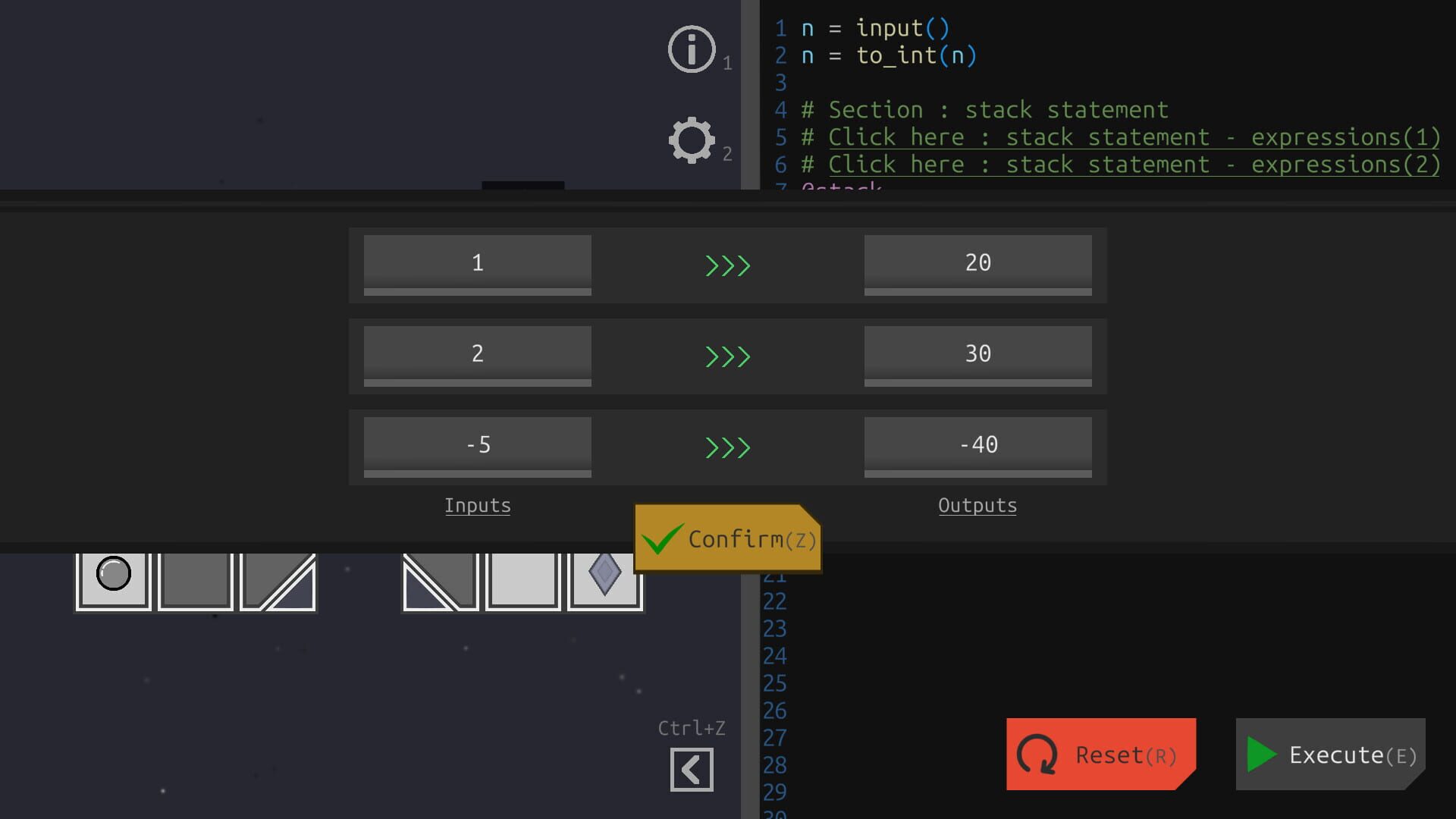Click the Ctrl+Z undo arrow icon
Viewport: 1456px width, 819px height.
point(691,767)
